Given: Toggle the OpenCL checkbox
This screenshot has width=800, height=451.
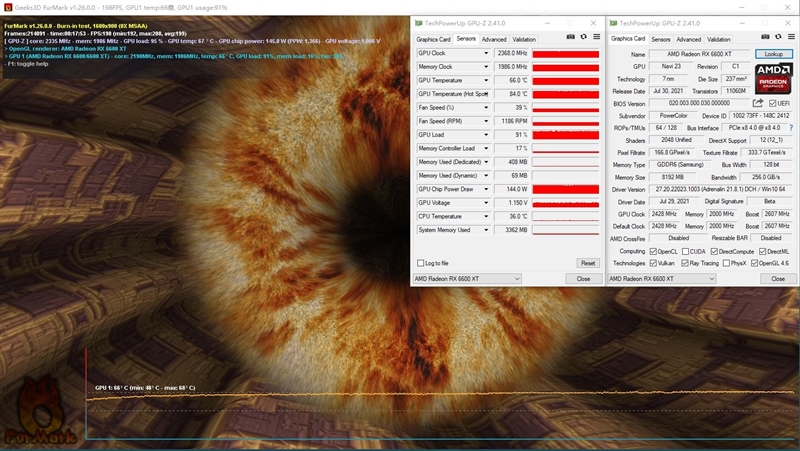Looking at the screenshot, I should (653, 252).
